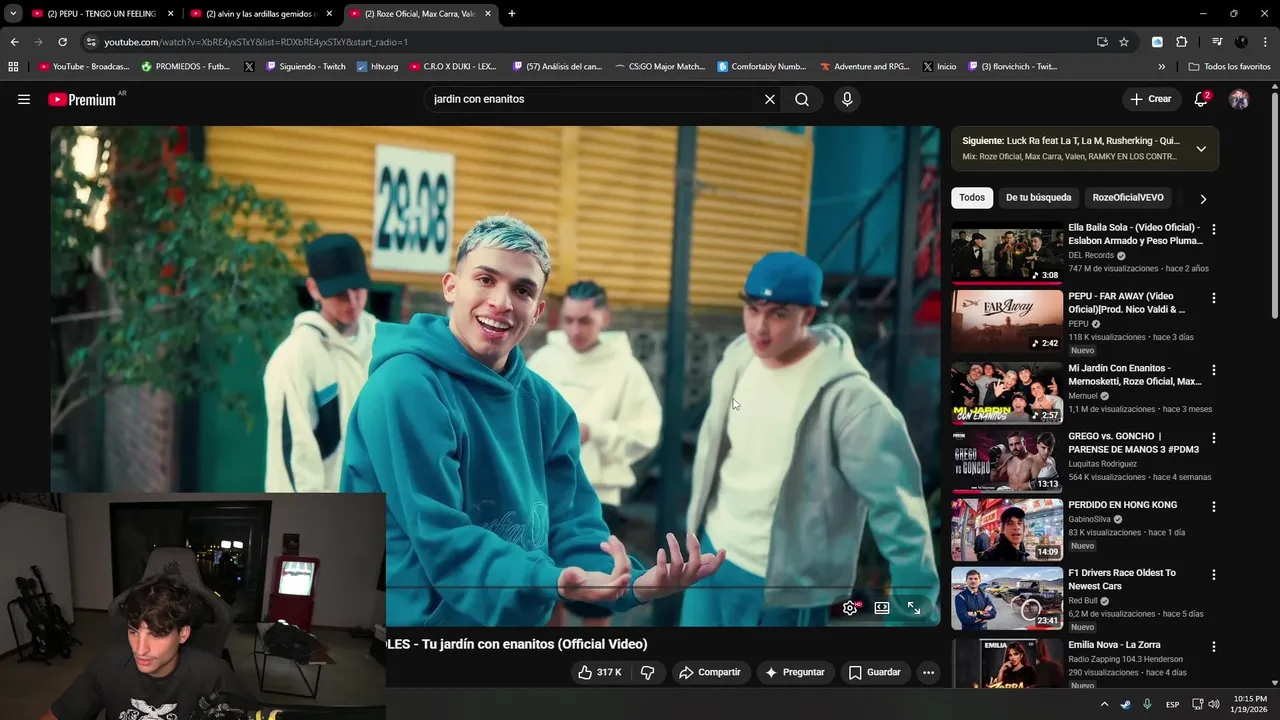Screen dimensions: 1280x720
Task: Dislike the video with thumbs down
Action: tap(647, 672)
